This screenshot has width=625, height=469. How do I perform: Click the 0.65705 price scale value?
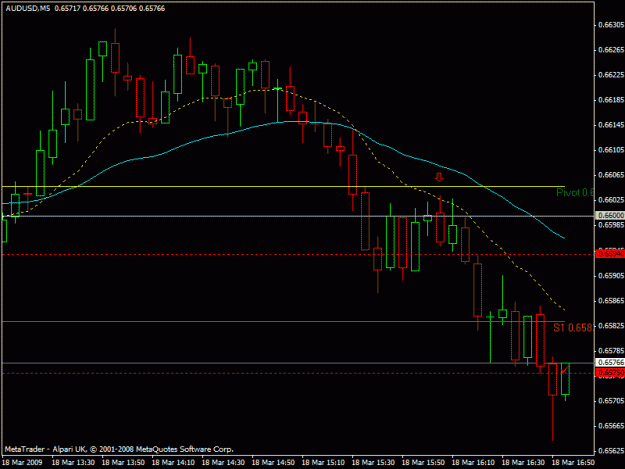coord(611,401)
